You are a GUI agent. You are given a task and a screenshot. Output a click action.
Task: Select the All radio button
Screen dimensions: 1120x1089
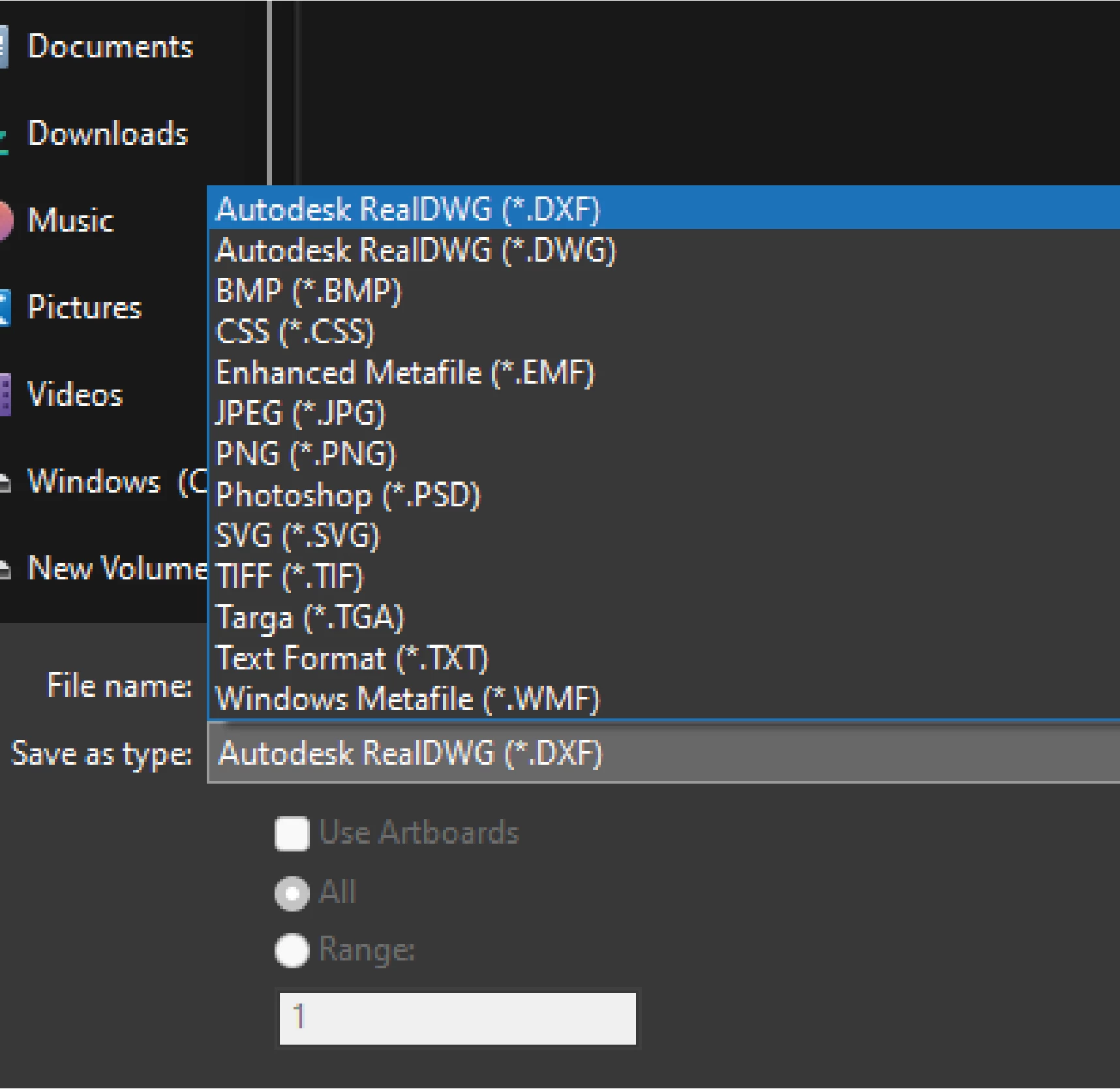tap(292, 893)
